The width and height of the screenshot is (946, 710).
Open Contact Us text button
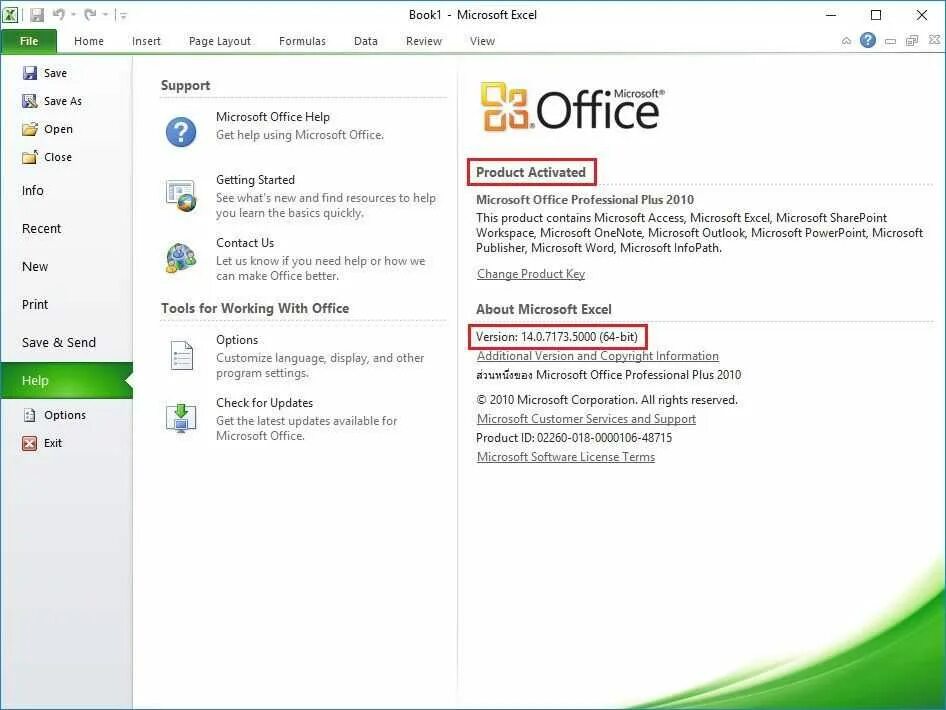click(245, 242)
